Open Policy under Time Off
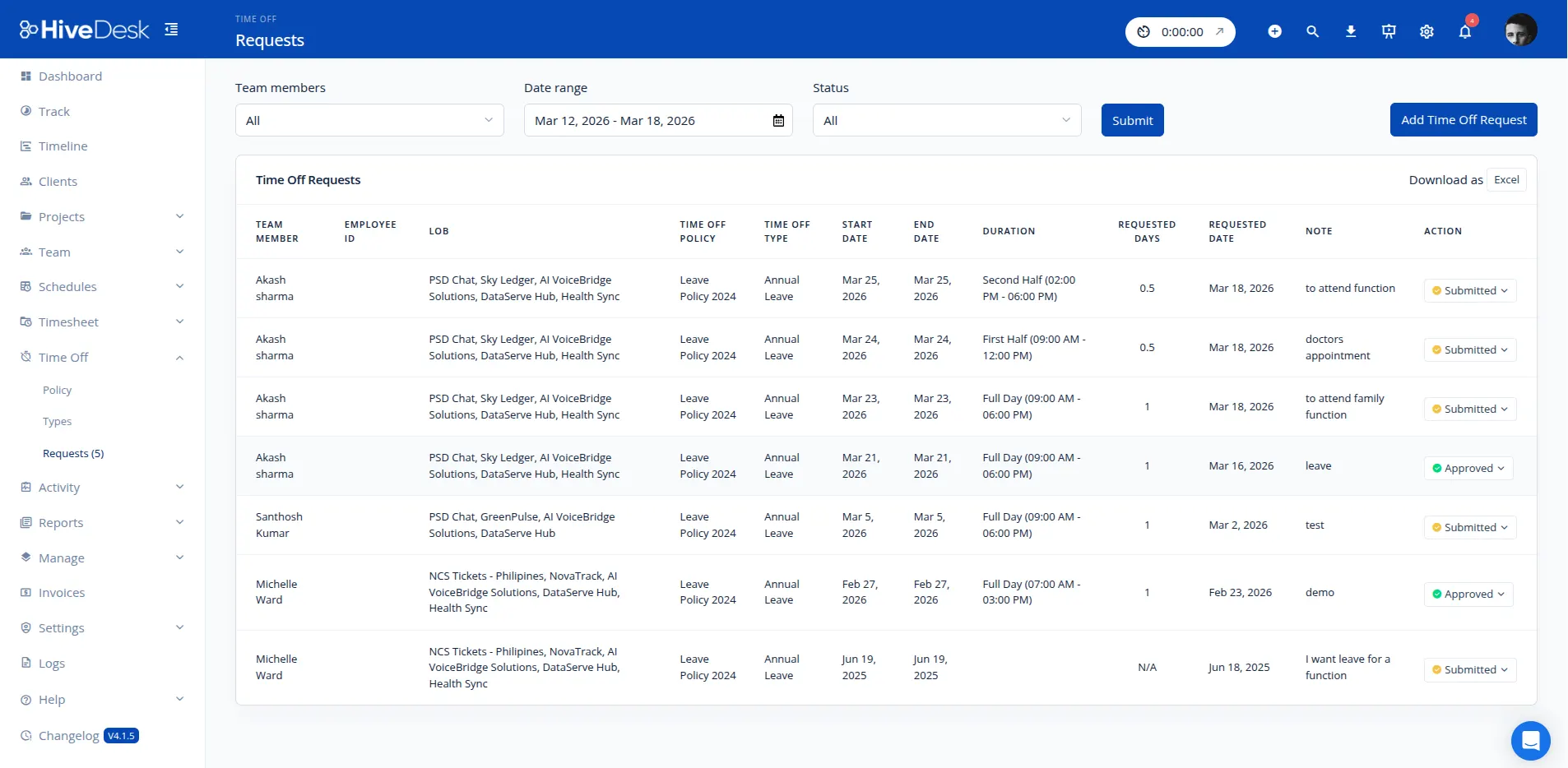 pyautogui.click(x=58, y=390)
